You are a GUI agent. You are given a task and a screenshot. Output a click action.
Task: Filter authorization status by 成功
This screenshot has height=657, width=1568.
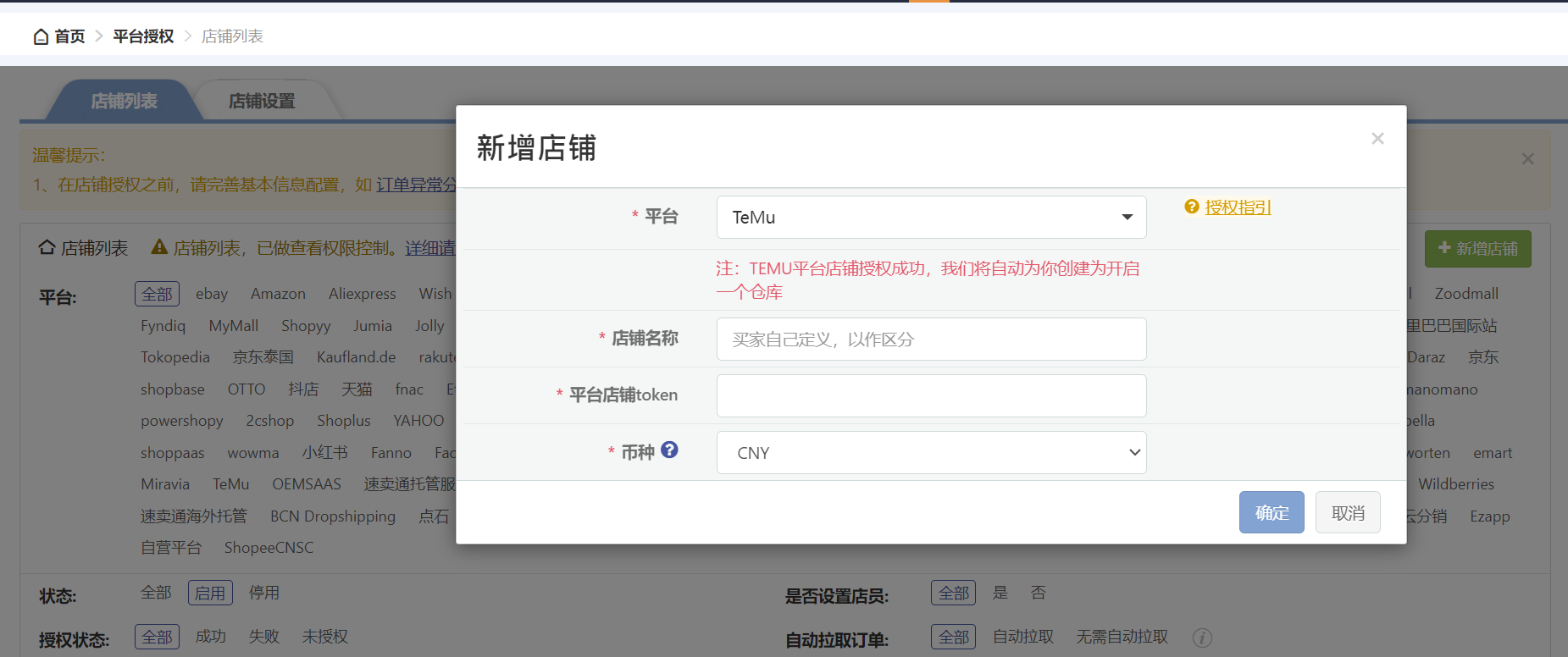click(210, 637)
